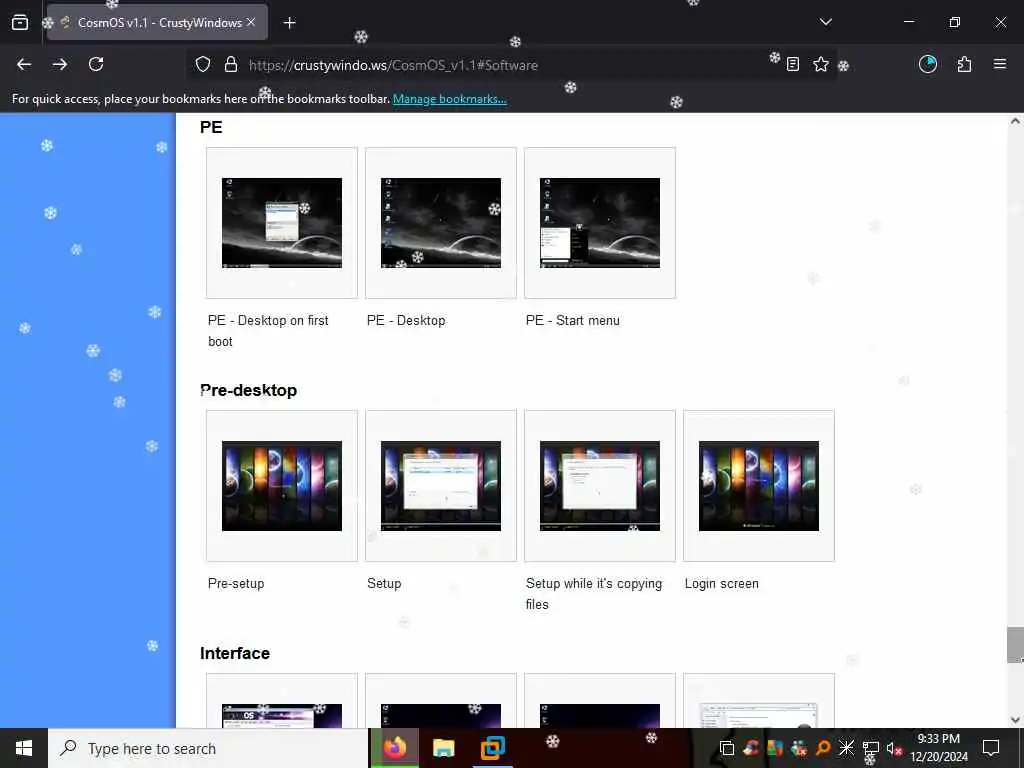
Task: Open the Firefox account circle icon
Action: [928, 64]
